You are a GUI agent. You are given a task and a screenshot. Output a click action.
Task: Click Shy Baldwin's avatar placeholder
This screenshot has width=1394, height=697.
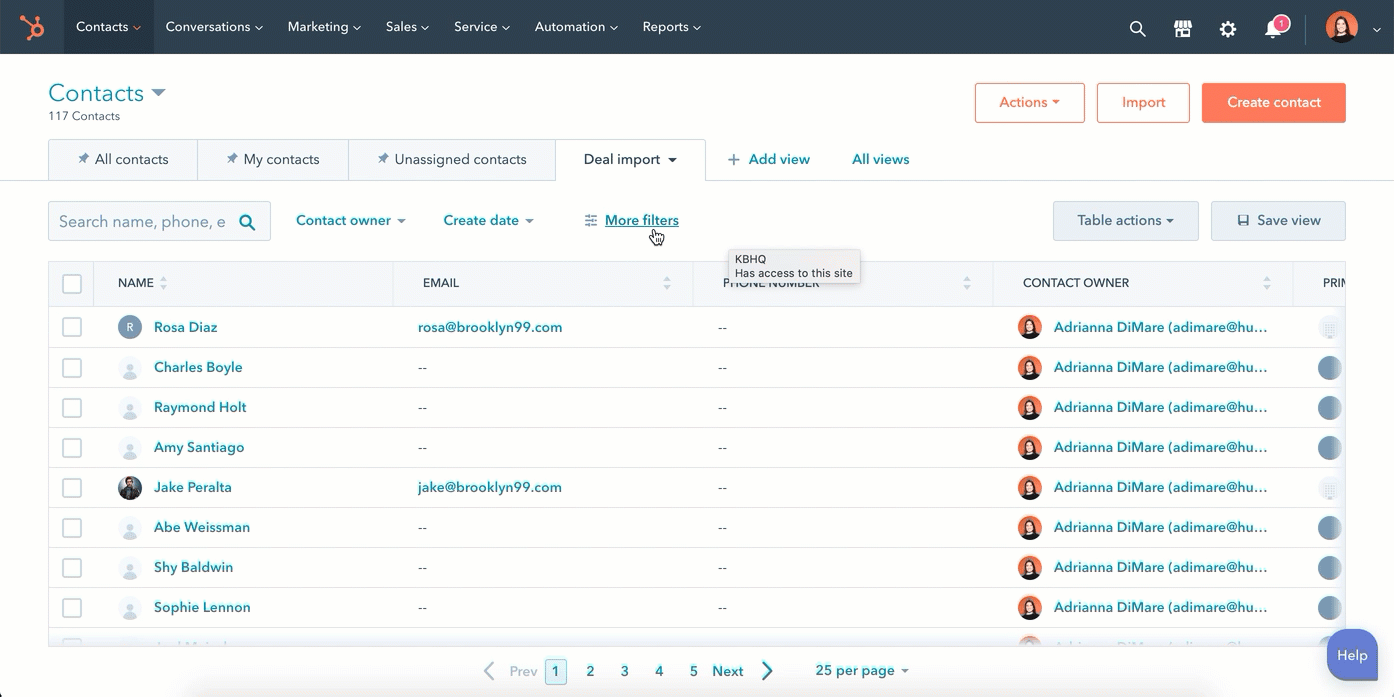pos(130,567)
